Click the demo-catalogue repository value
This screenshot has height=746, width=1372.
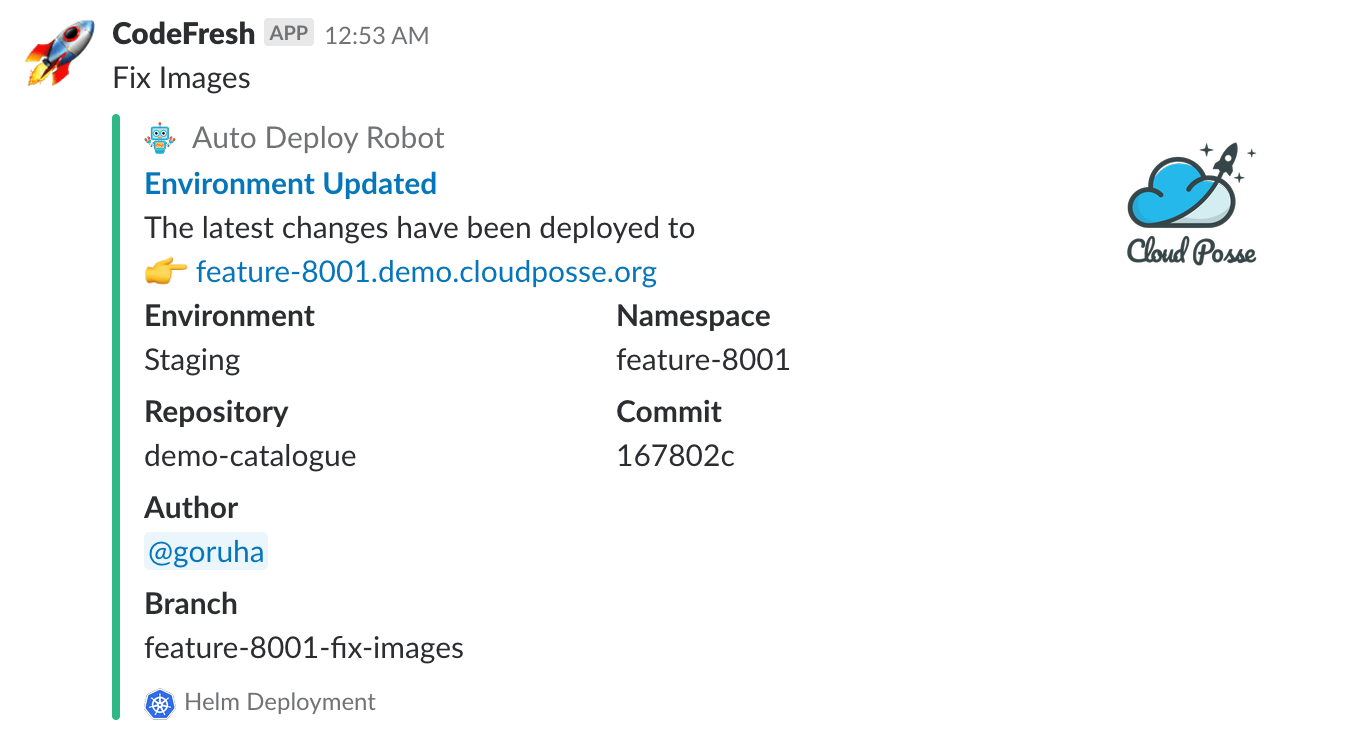click(x=251, y=456)
